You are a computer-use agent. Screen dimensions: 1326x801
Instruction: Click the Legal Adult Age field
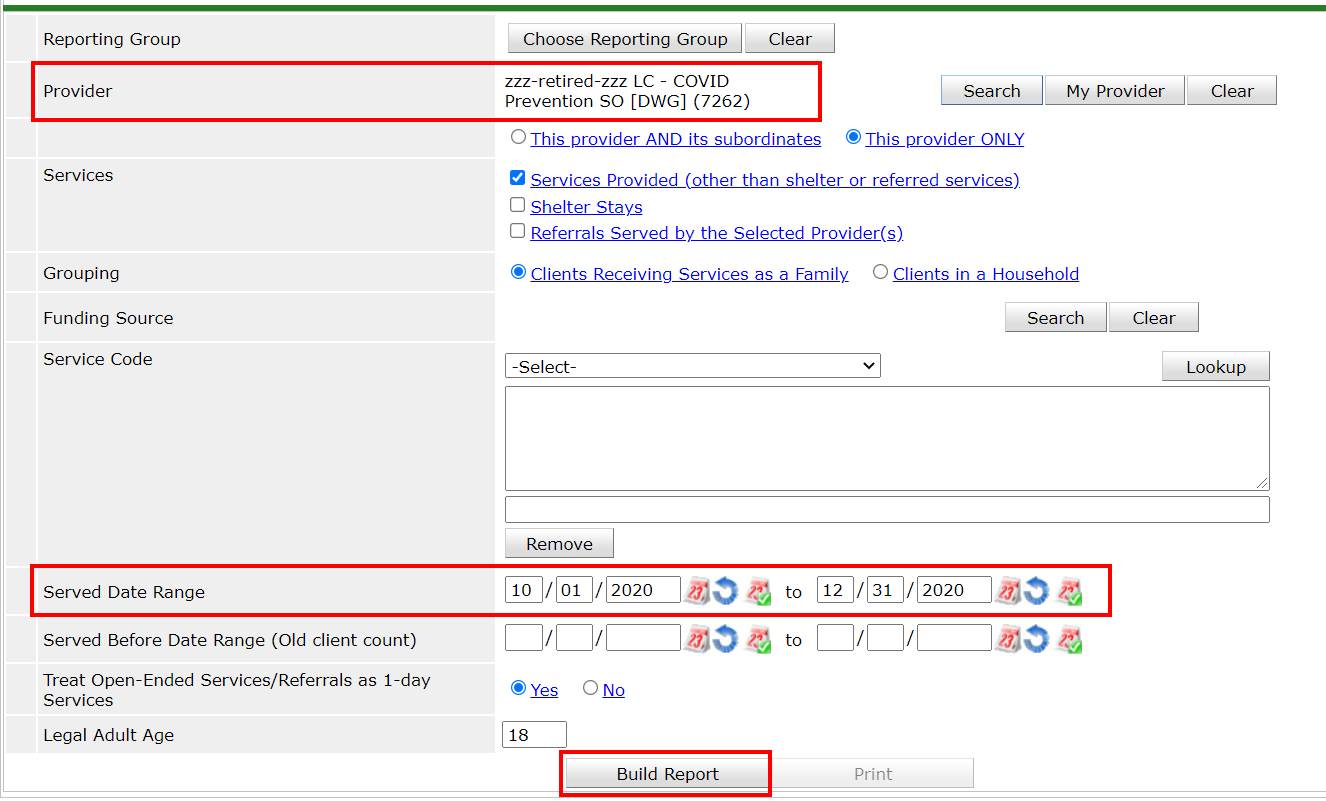tap(534, 735)
